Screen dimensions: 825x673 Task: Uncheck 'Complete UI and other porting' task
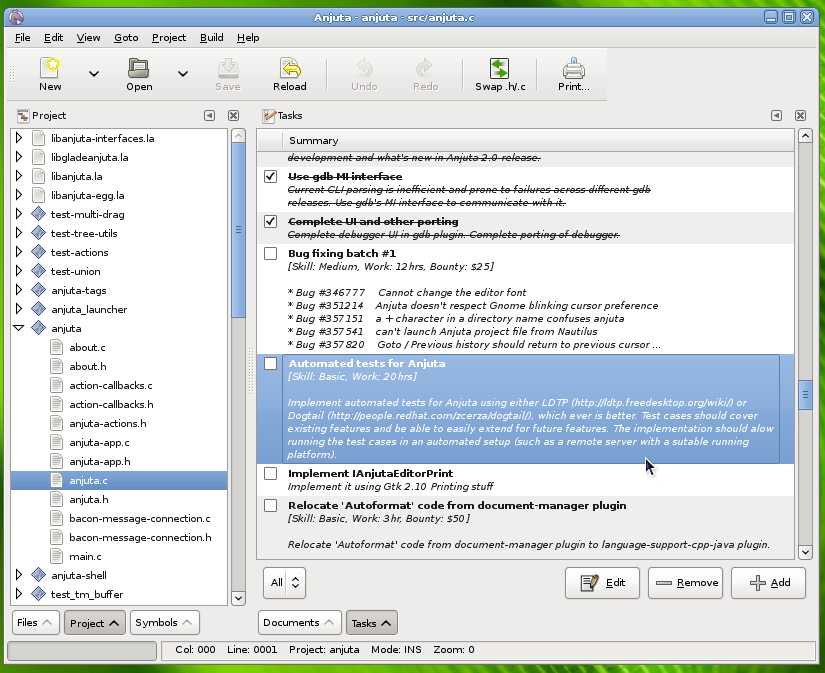click(270, 222)
